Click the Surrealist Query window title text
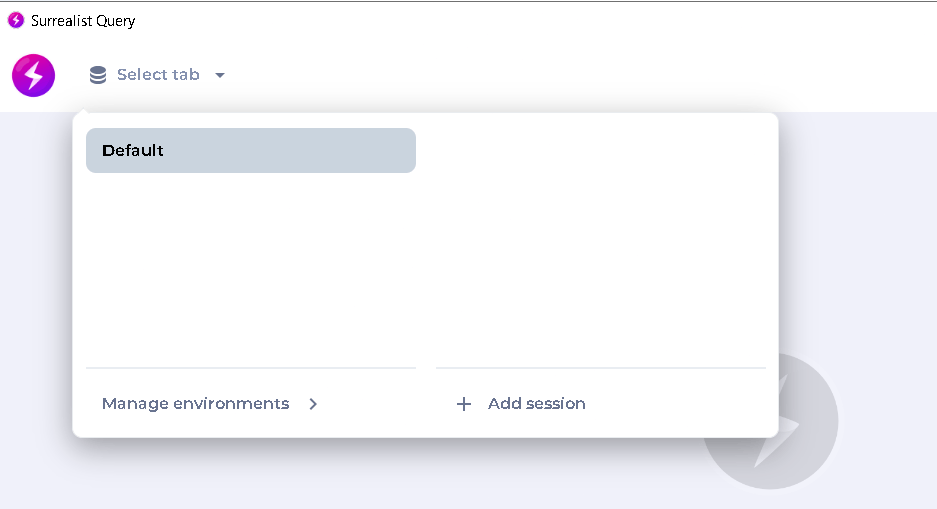 click(83, 21)
